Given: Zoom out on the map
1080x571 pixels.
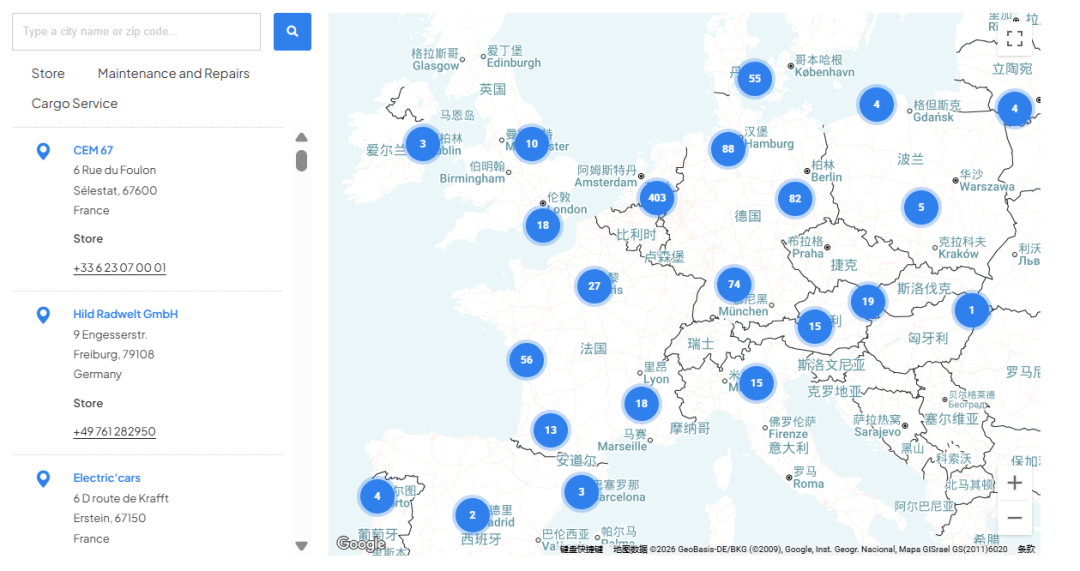Looking at the screenshot, I should click(1014, 518).
